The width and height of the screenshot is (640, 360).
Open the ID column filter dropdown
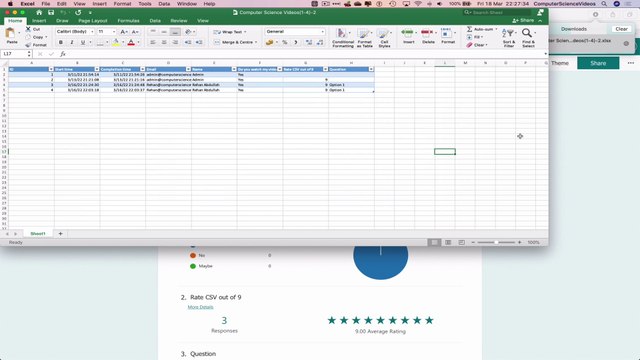click(x=51, y=69)
